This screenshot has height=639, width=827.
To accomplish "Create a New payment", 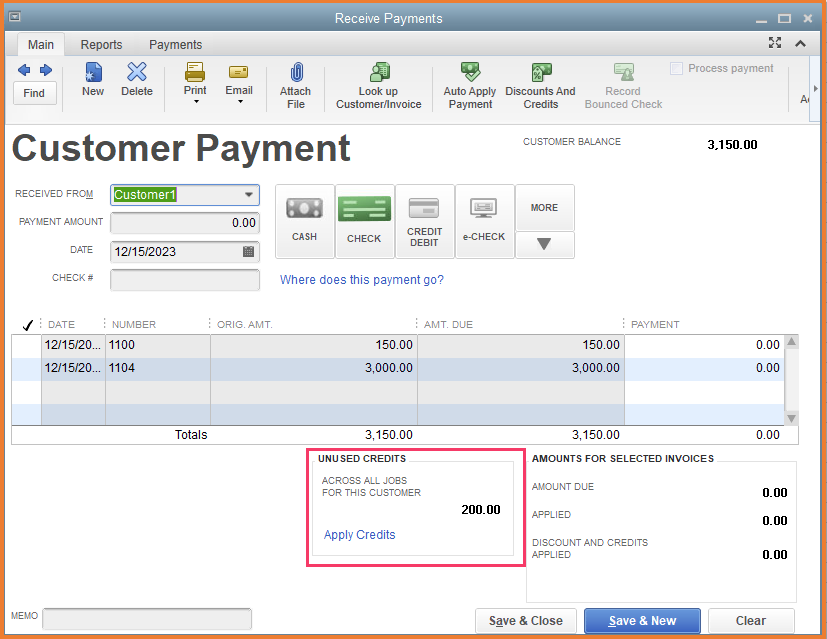I will (x=93, y=79).
